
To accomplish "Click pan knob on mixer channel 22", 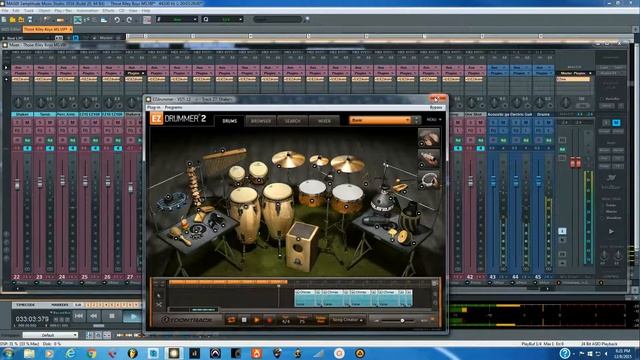I will [18, 102].
